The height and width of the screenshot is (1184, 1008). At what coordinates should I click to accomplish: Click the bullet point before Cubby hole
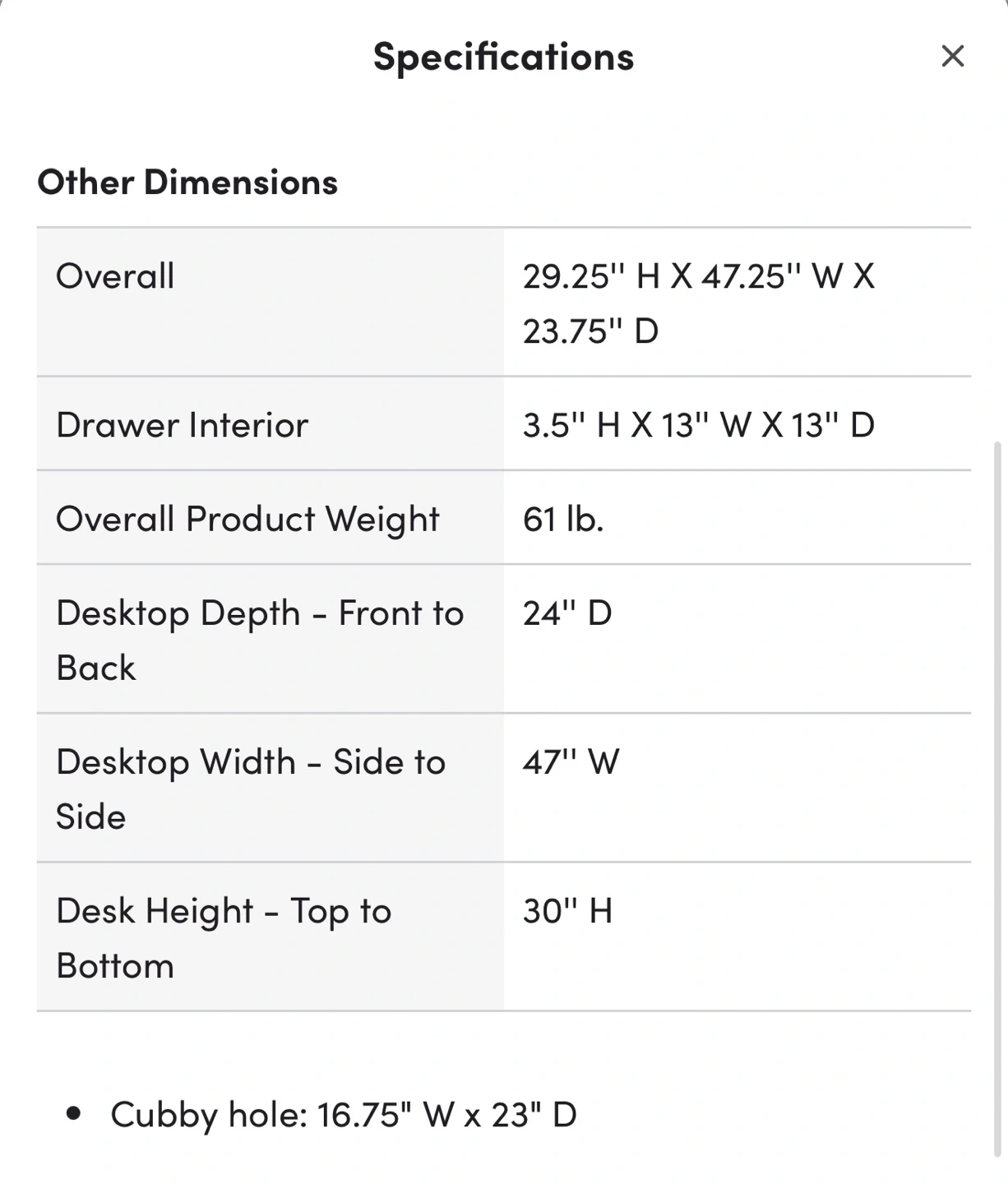click(74, 1114)
